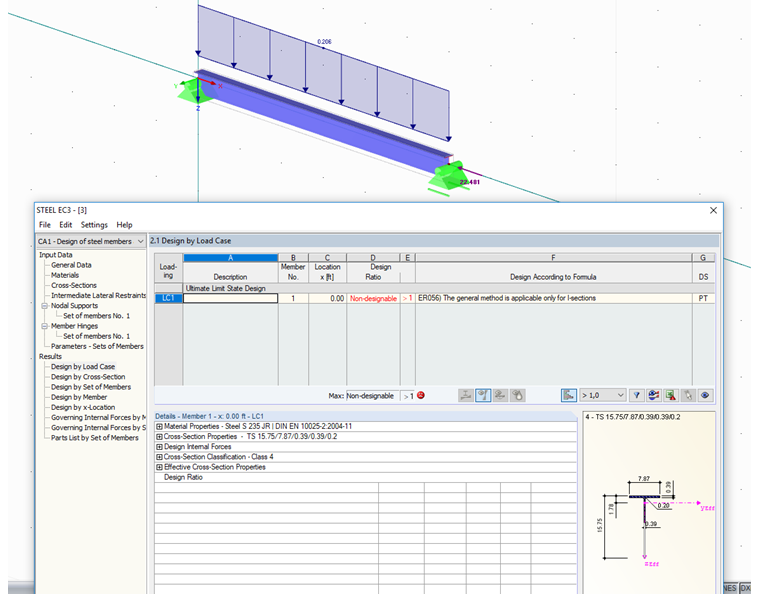Click the eye view mode icon
This screenshot has height=594, width=760.
[x=705, y=395]
